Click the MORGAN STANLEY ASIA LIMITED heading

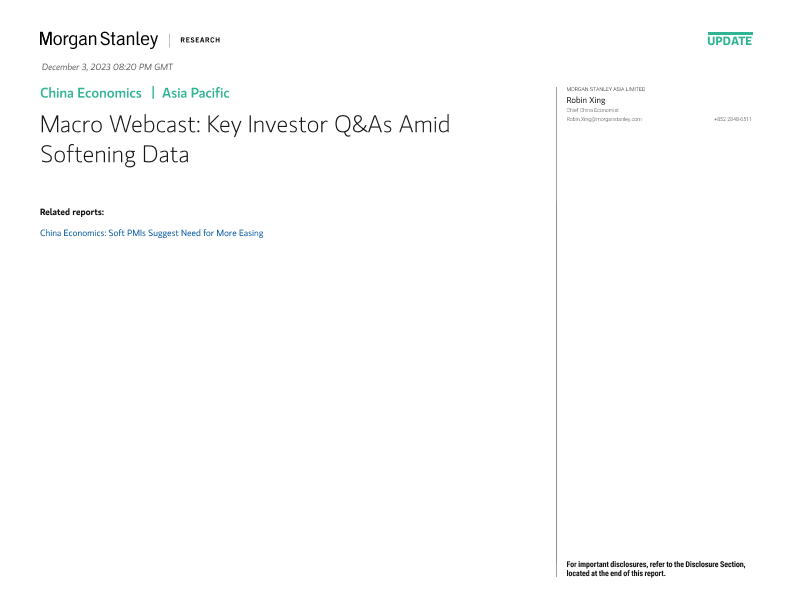coord(606,89)
